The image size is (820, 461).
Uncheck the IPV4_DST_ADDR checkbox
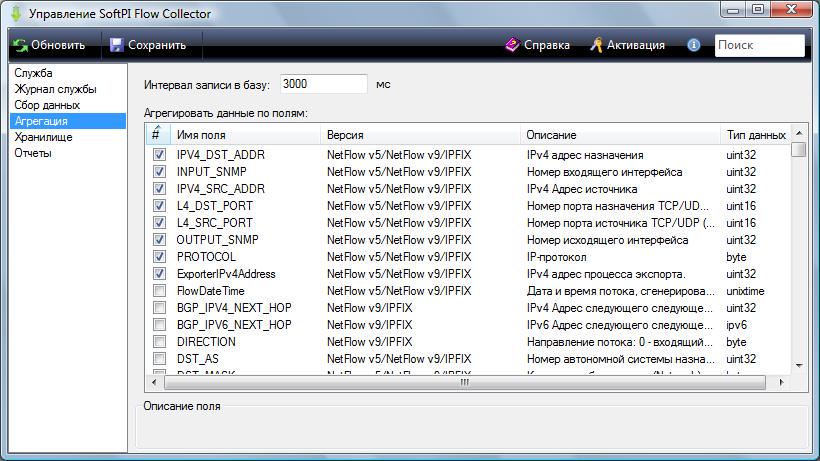(x=160, y=155)
